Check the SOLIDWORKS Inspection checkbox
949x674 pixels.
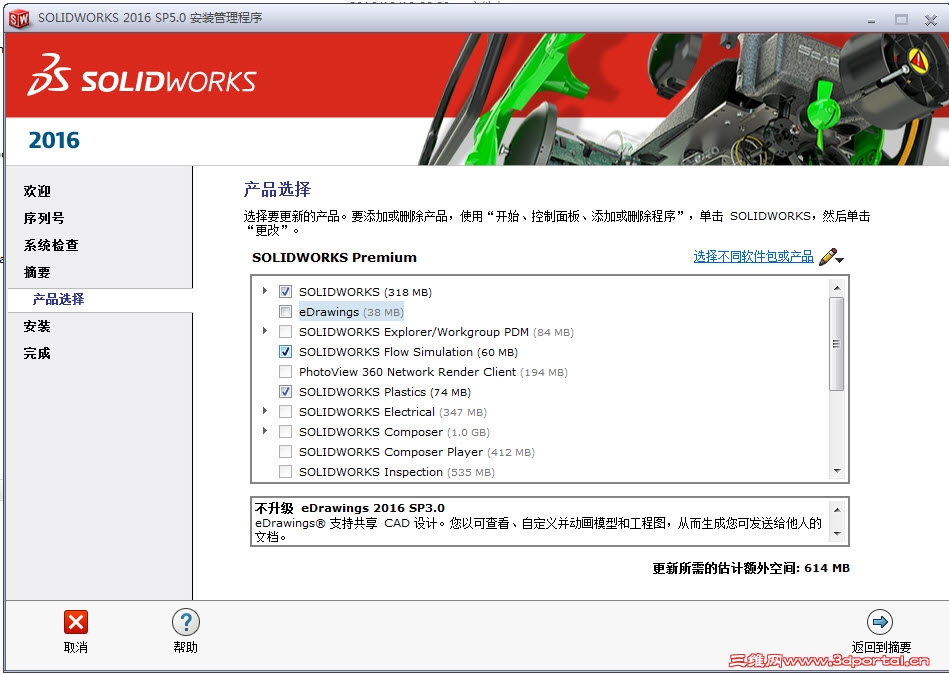coord(285,471)
